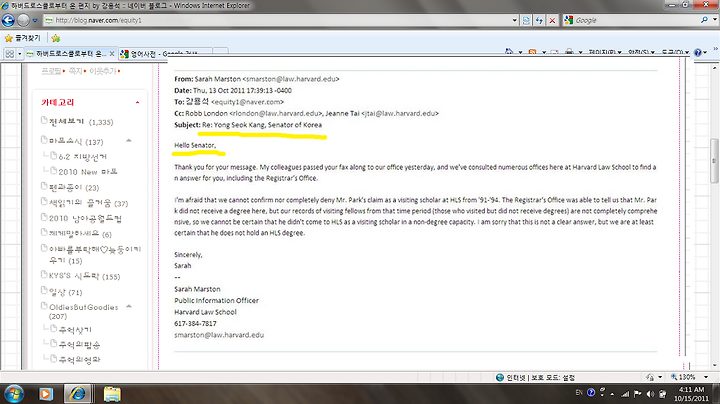
Task: Collapse the 마포소식 subcategory arrow
Action: [129, 140]
